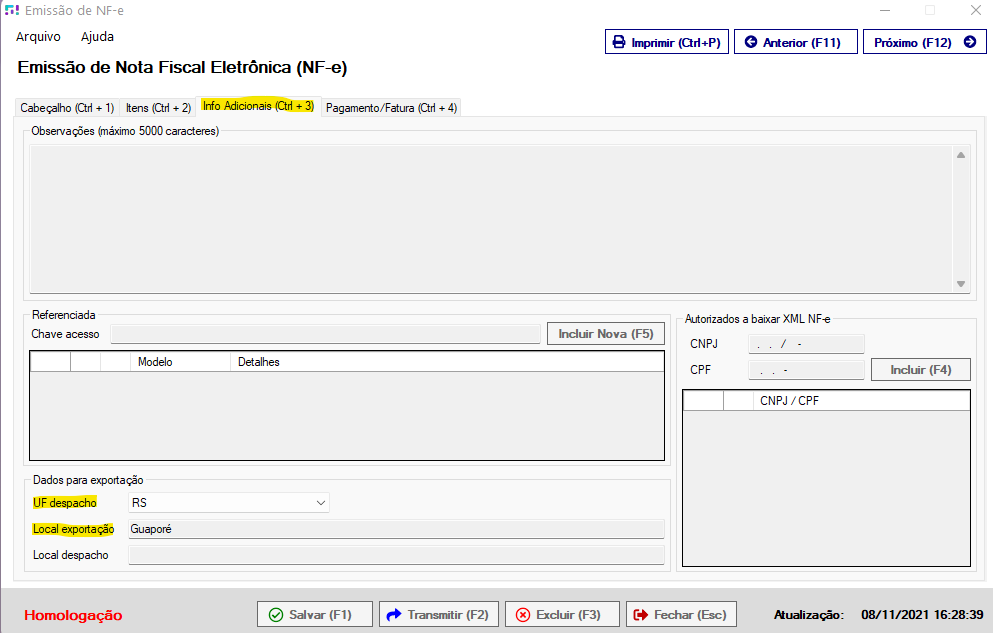993x633 pixels.
Task: Open the Arquivo menu
Action: tap(38, 37)
